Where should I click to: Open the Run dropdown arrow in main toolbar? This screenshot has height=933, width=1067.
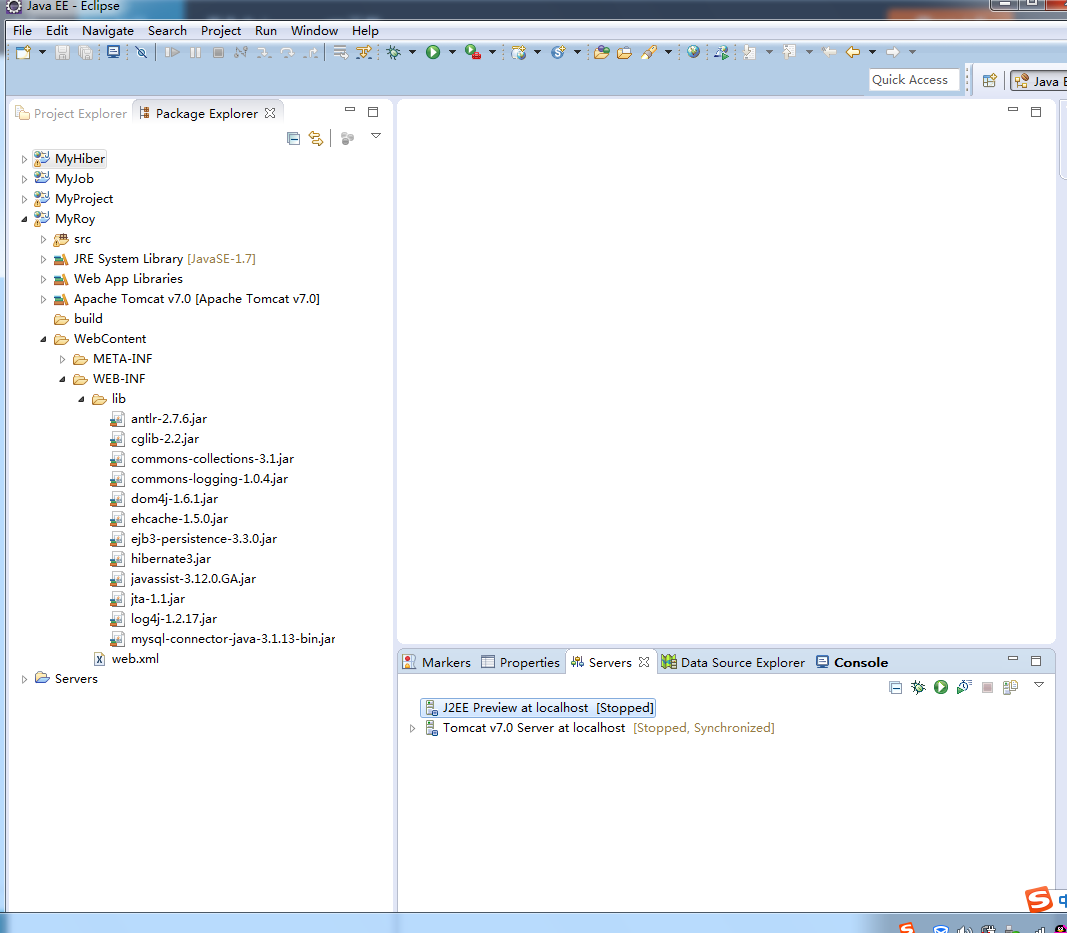coord(452,52)
